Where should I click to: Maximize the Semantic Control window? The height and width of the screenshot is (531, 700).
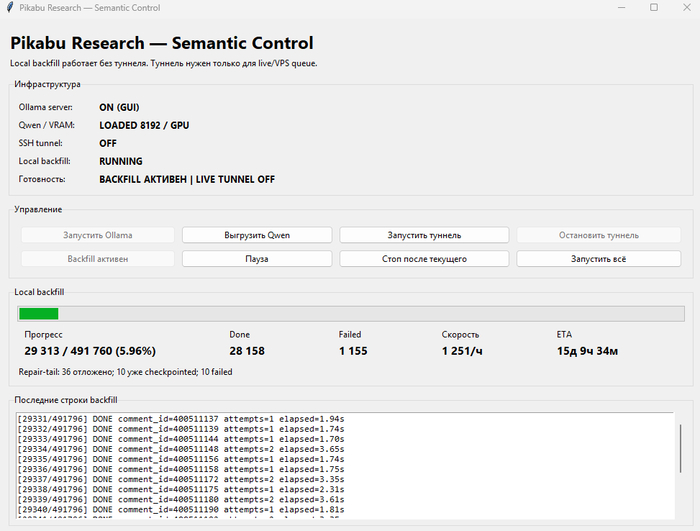pyautogui.click(x=654, y=8)
